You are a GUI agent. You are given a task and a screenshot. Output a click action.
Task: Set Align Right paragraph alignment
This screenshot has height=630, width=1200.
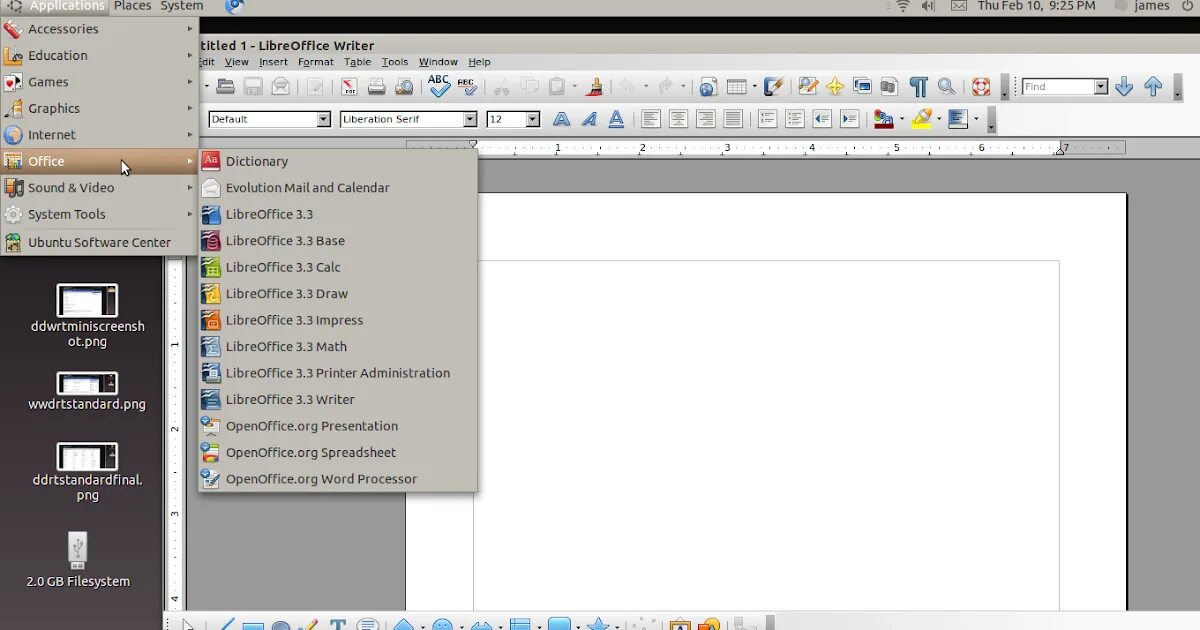coord(705,119)
